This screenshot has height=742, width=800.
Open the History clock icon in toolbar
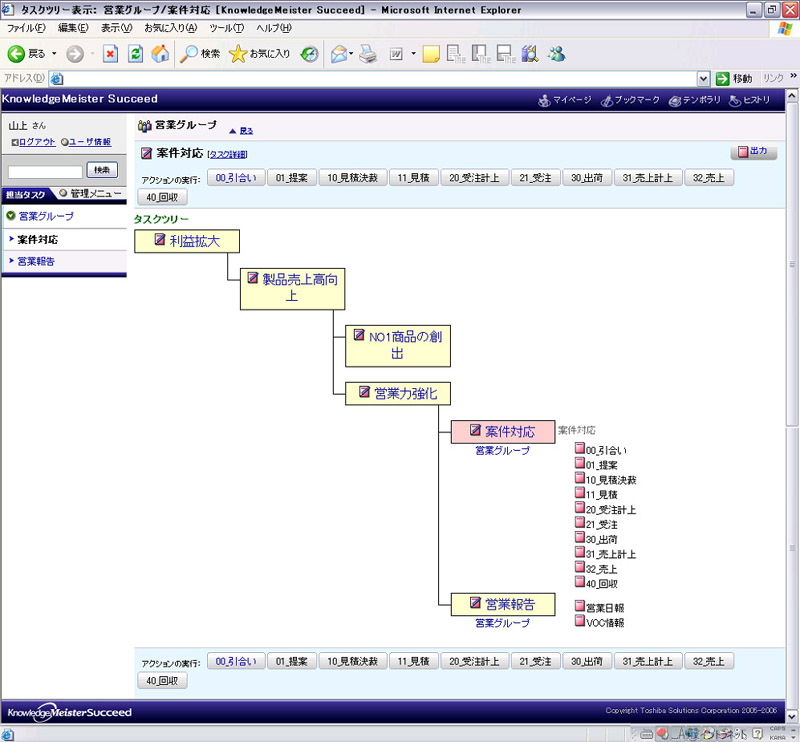coord(309,54)
